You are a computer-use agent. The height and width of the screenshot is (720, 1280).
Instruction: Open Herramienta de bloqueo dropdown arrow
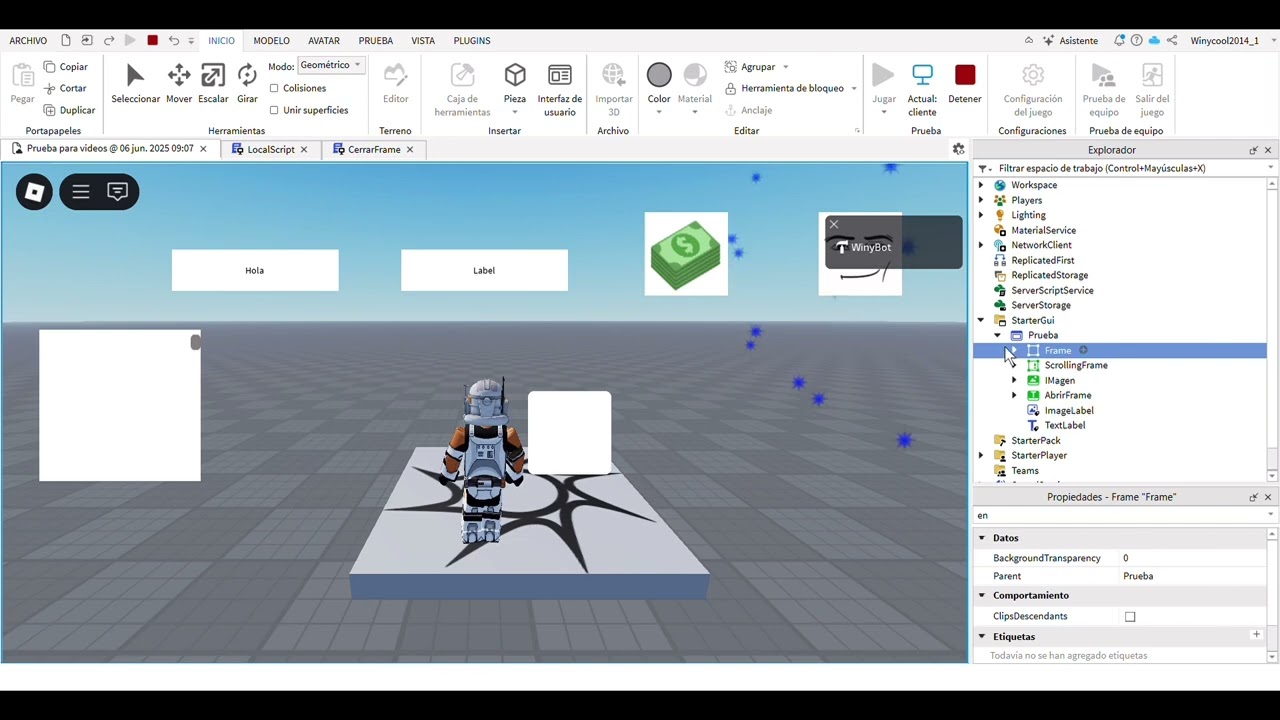[x=853, y=89]
